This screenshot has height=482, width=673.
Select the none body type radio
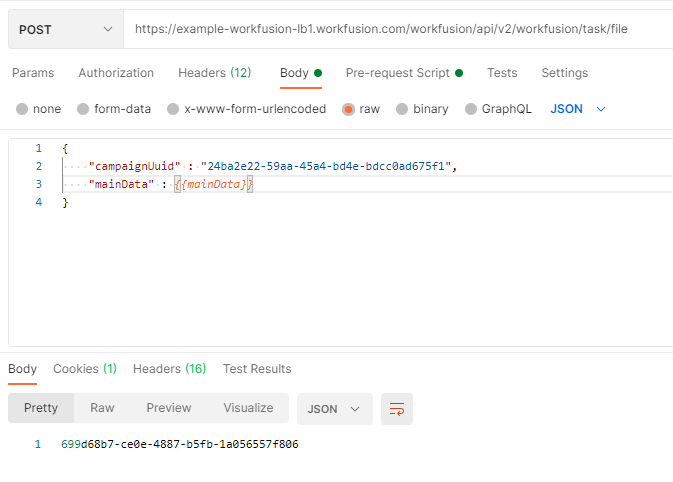coord(22,109)
